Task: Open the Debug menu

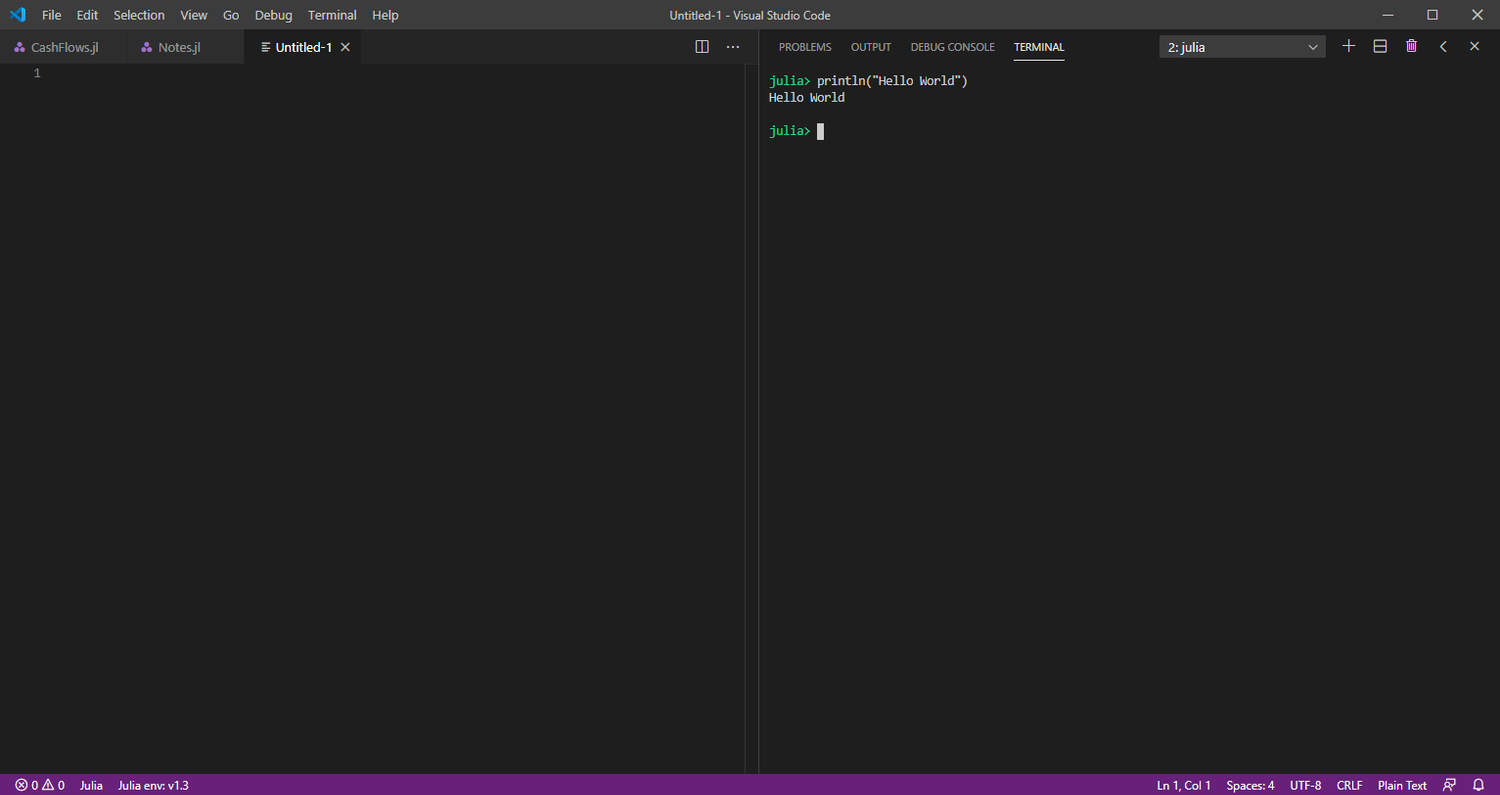Action: [x=273, y=15]
